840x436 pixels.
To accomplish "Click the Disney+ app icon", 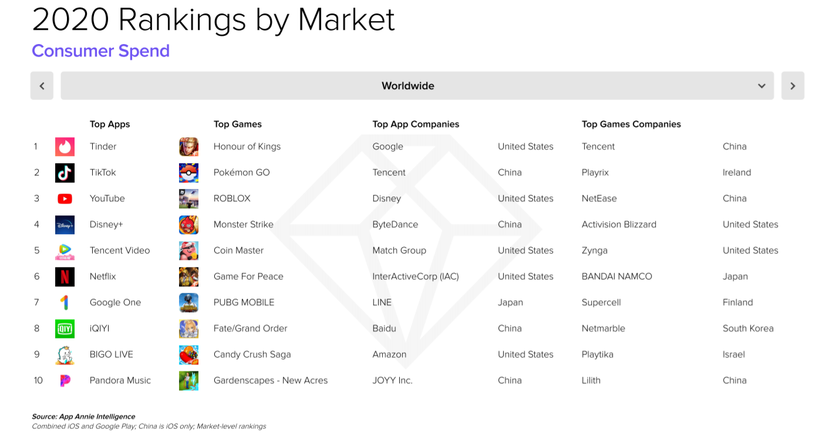I will (x=65, y=225).
